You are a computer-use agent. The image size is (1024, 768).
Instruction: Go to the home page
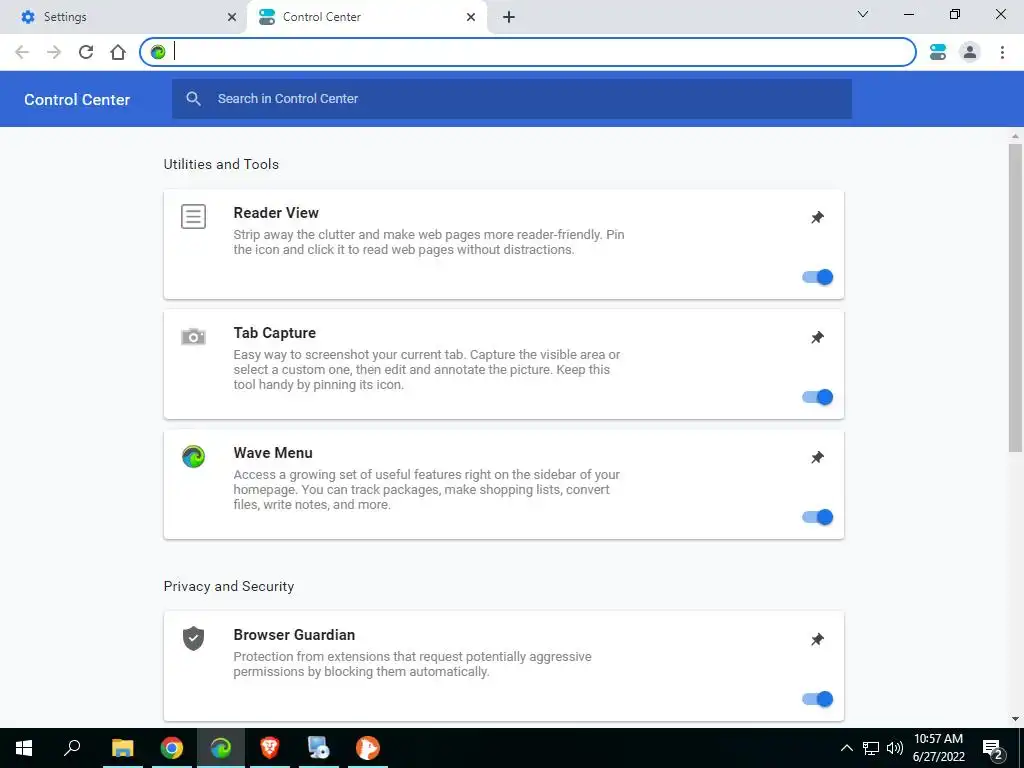118,52
